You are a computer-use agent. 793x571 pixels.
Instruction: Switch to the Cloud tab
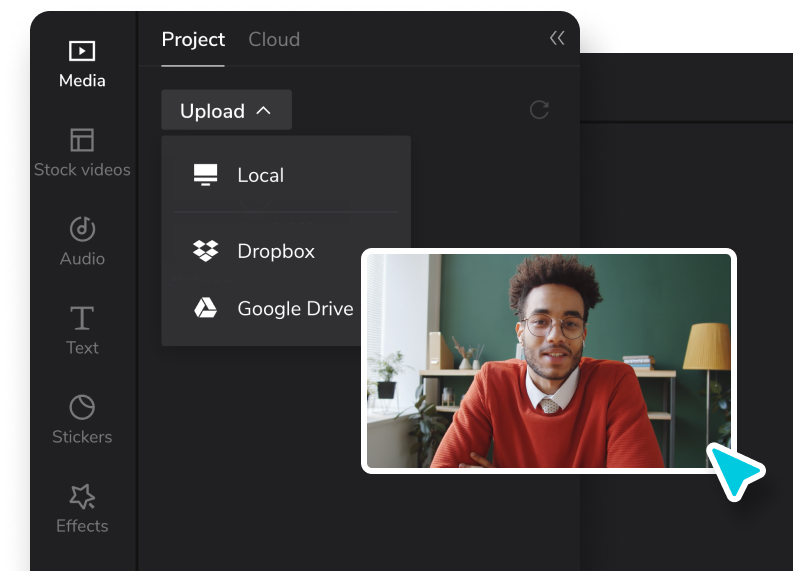(x=274, y=39)
